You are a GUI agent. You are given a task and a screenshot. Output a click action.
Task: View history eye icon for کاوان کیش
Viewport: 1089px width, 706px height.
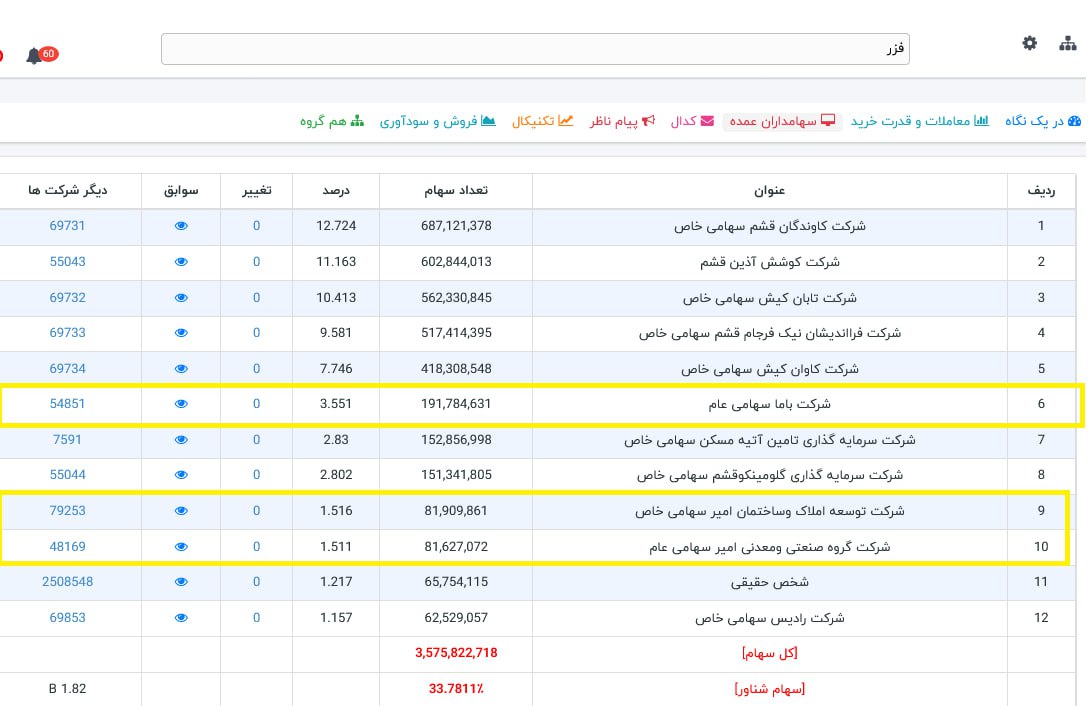tap(181, 369)
